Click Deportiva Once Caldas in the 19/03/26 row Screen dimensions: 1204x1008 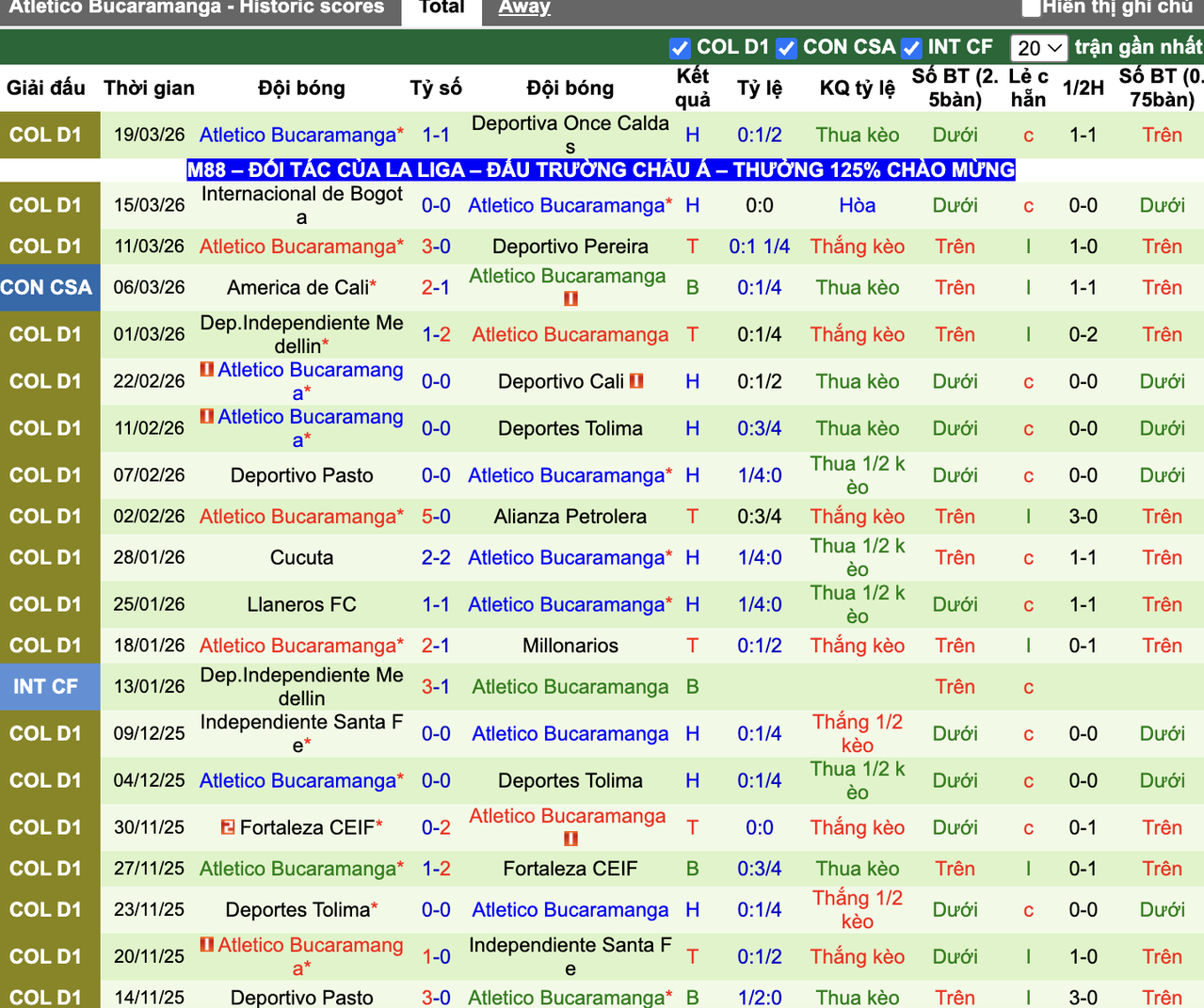click(570, 135)
